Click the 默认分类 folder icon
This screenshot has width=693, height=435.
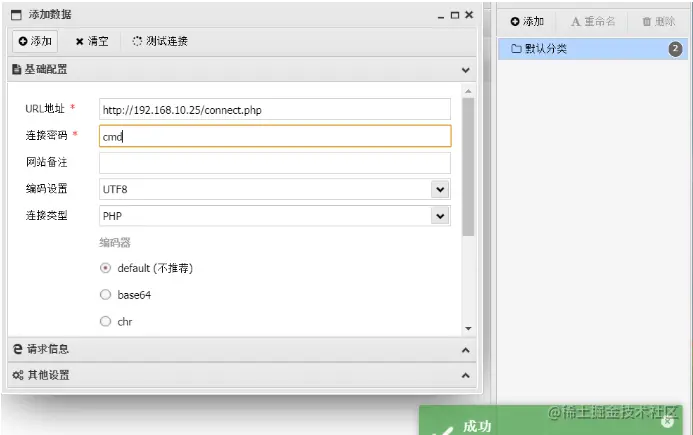(516, 49)
